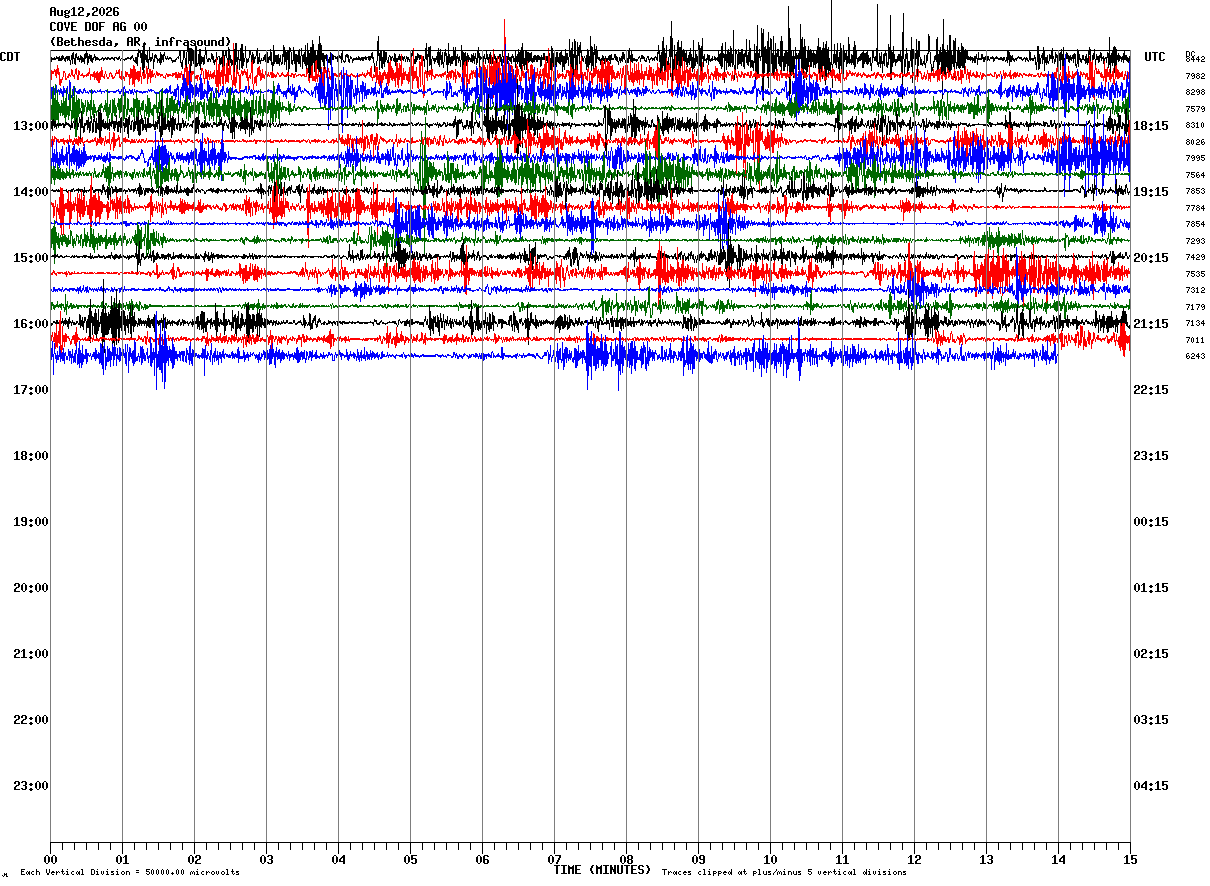Click the 22:15 UTC time label
Image resolution: width=1210 pixels, height=886 pixels.
1150,390
